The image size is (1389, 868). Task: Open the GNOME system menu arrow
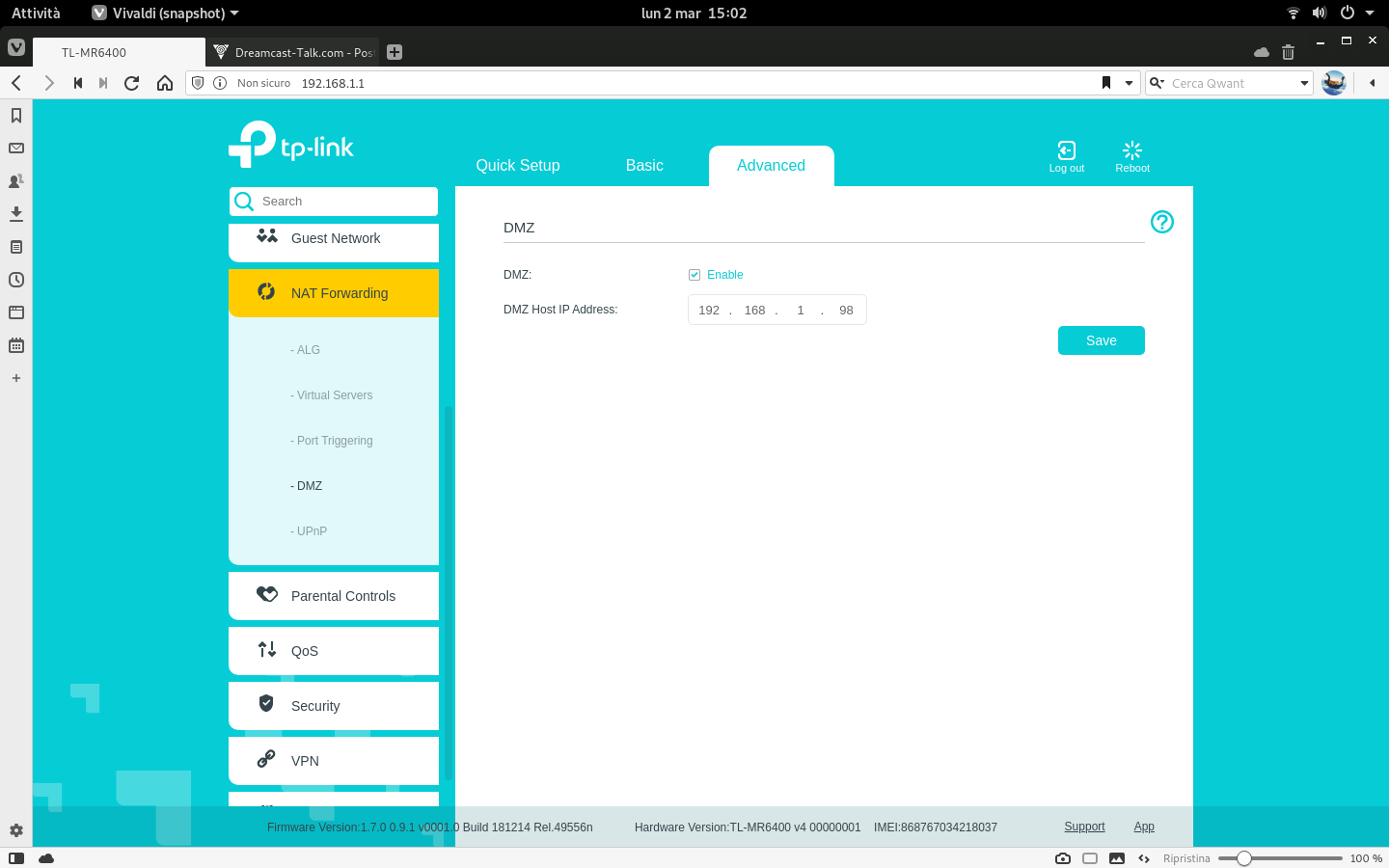[x=1370, y=13]
